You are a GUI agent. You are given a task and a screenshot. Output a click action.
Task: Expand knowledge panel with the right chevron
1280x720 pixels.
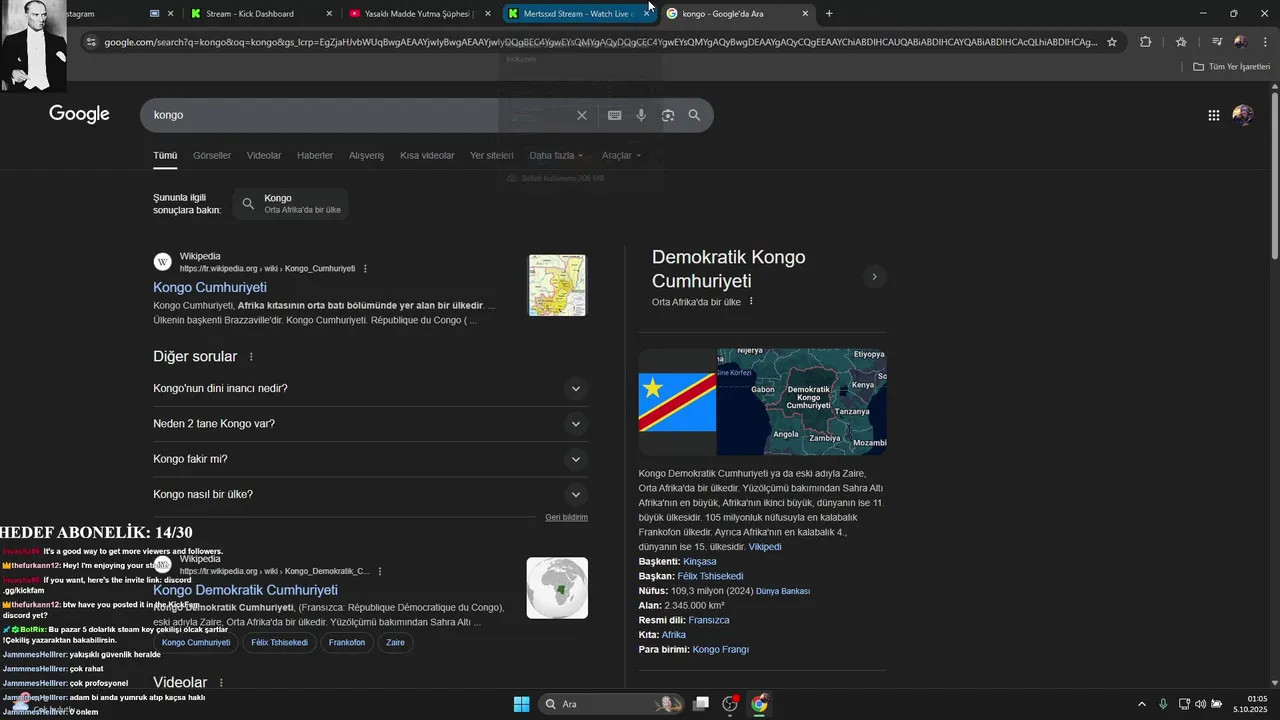point(874,277)
